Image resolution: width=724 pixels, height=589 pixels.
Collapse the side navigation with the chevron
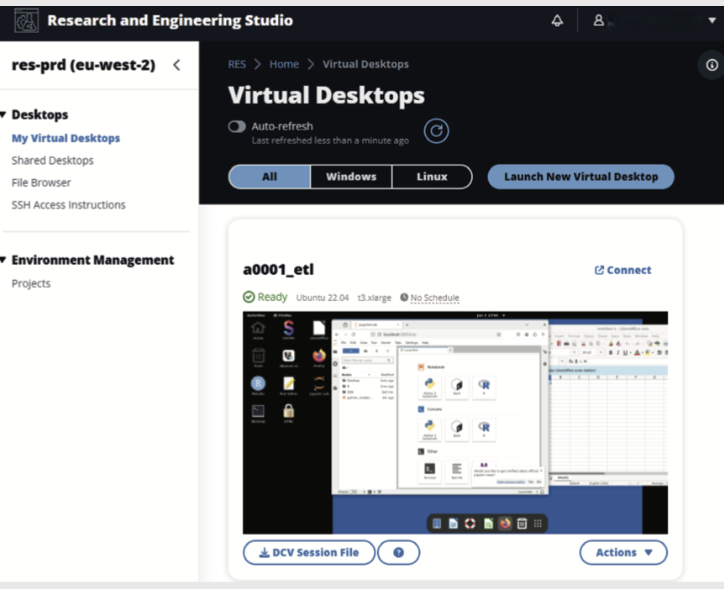point(177,65)
